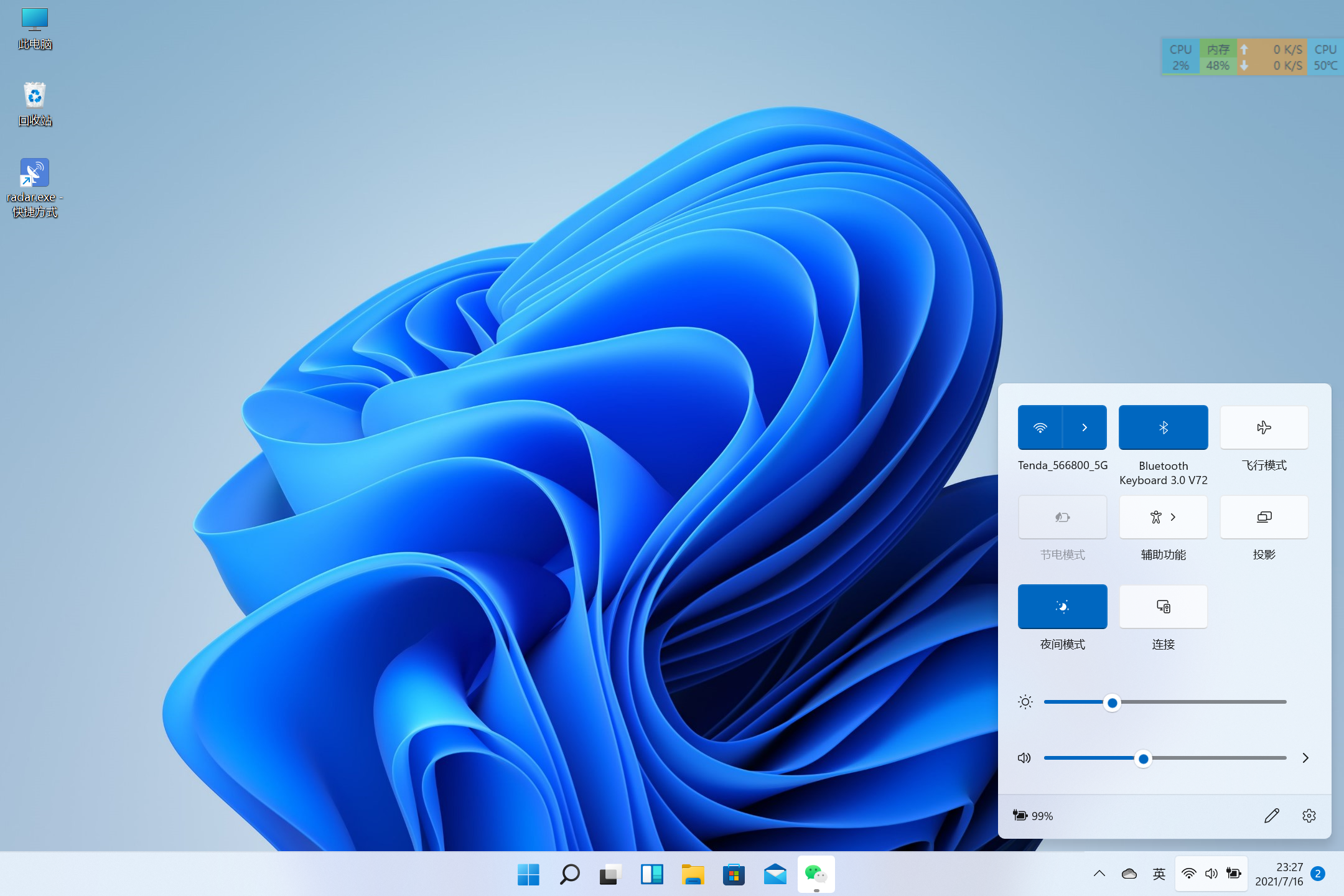Open Task View on taskbar
The width and height of the screenshot is (1344, 896).
610,874
